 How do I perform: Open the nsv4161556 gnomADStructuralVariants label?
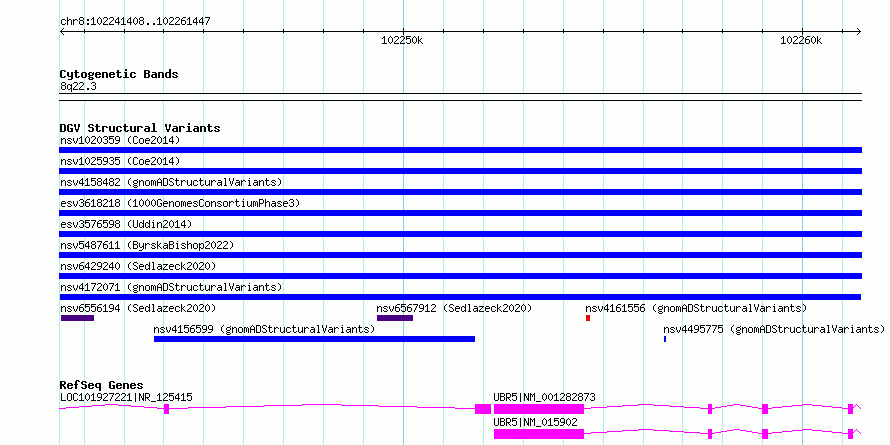(x=696, y=308)
